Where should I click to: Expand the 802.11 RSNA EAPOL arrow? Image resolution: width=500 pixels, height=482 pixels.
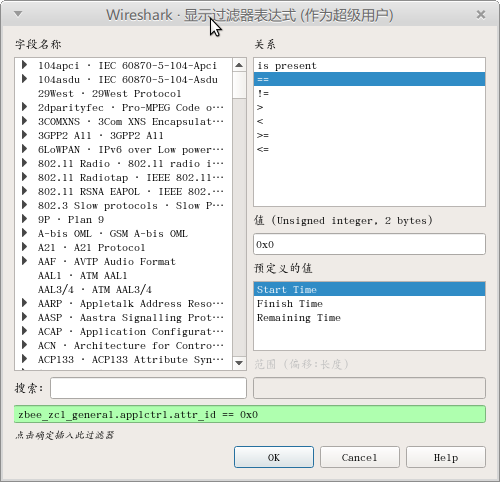[x=24, y=191]
